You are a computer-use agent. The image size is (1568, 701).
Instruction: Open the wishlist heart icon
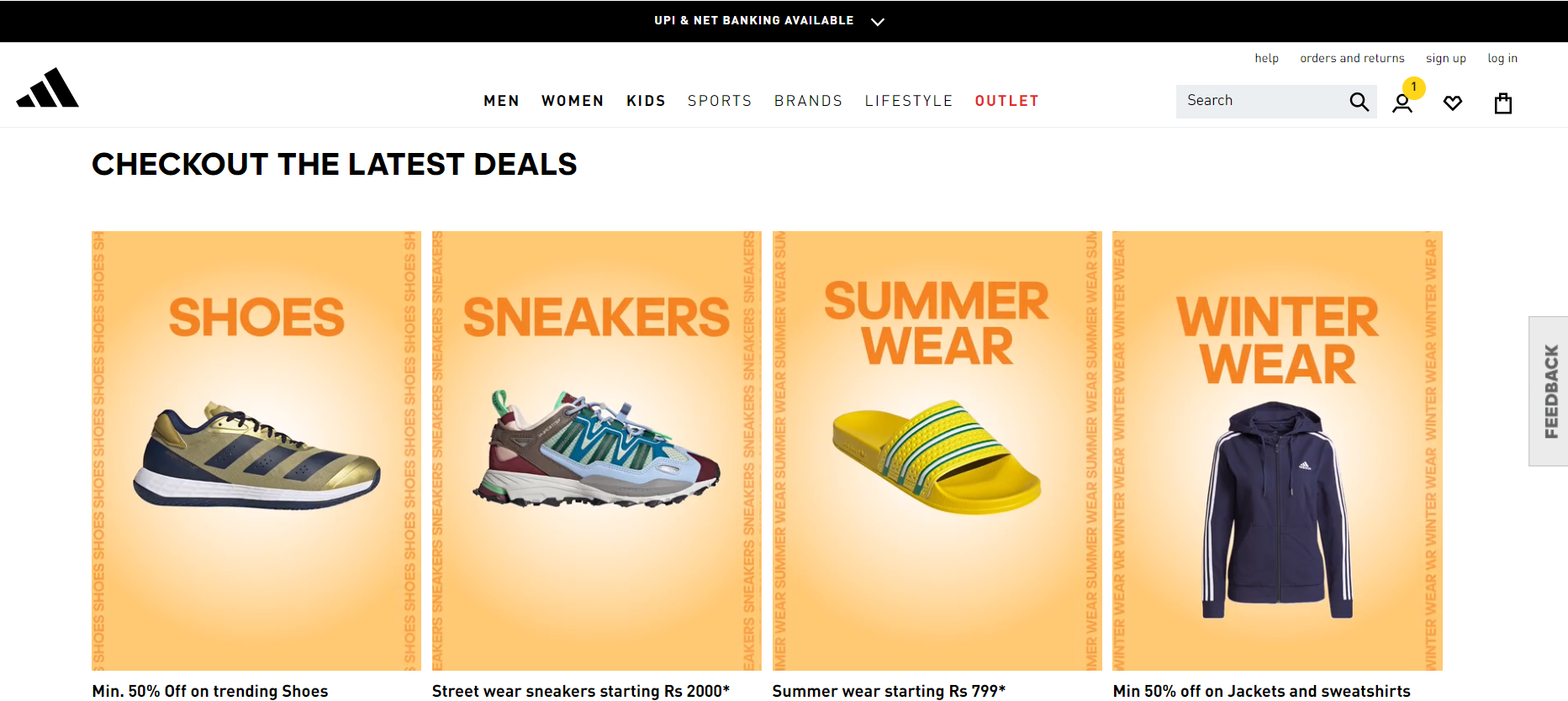tap(1453, 103)
